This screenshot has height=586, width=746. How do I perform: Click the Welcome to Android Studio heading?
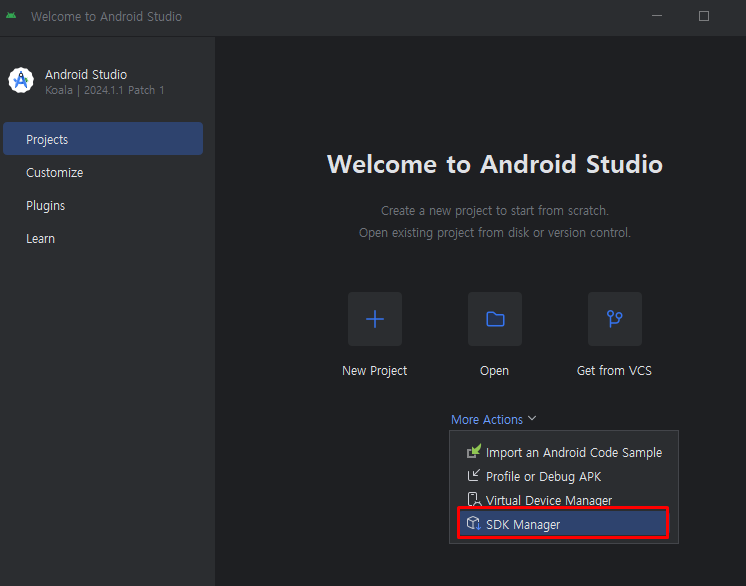pyautogui.click(x=495, y=165)
